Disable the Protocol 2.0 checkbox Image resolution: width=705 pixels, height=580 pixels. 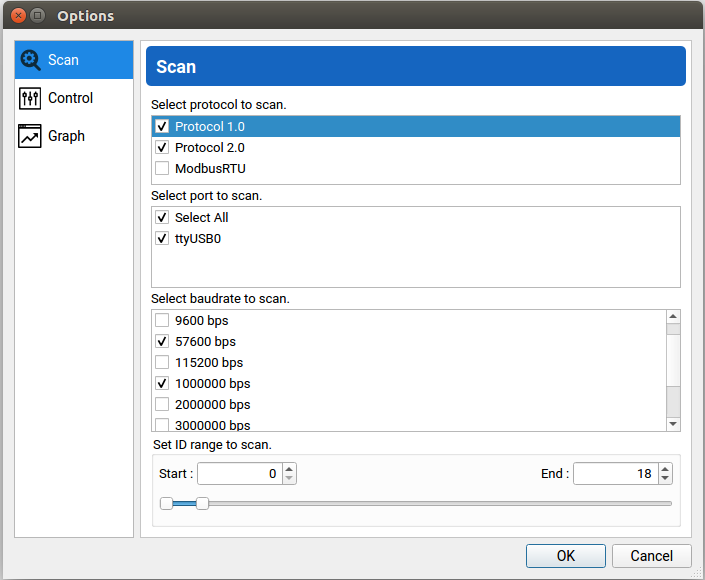162,148
